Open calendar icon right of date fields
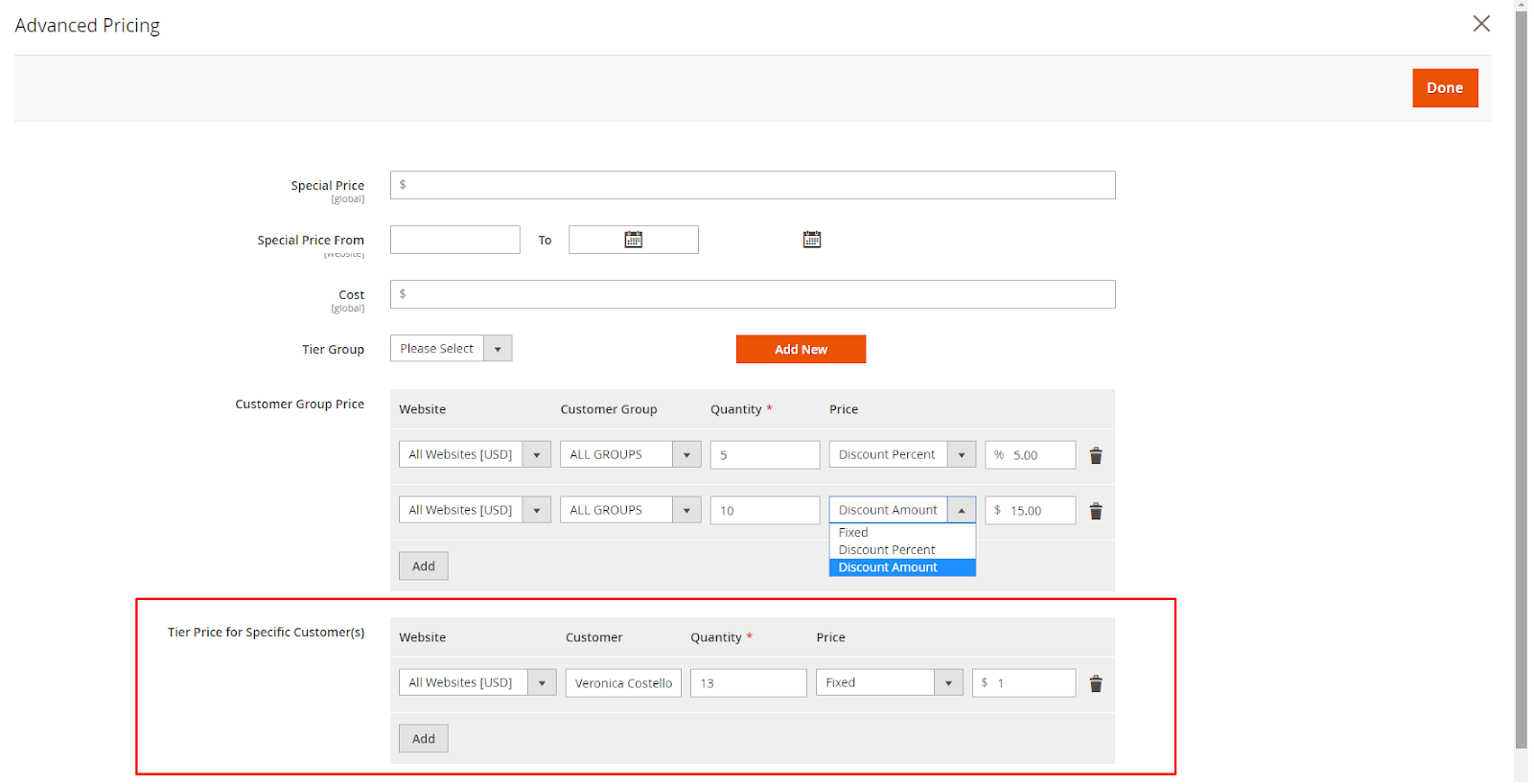 pos(812,240)
